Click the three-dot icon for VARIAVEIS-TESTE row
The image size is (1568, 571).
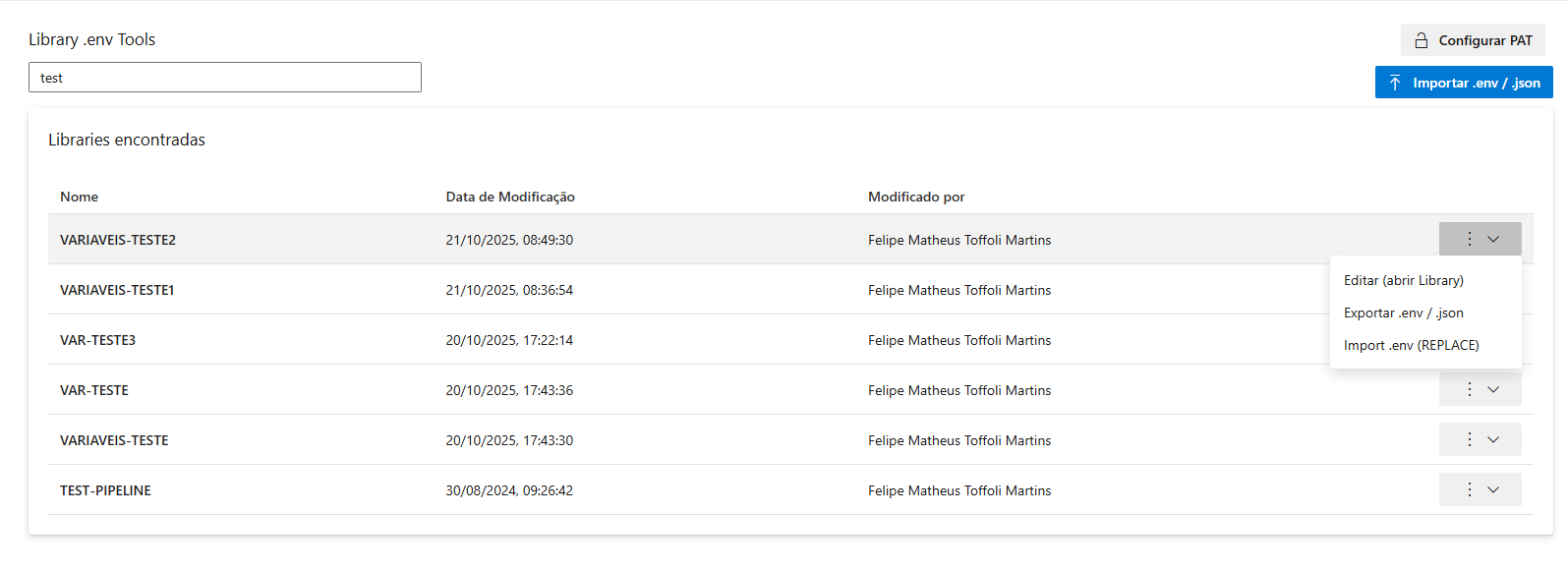point(1469,439)
